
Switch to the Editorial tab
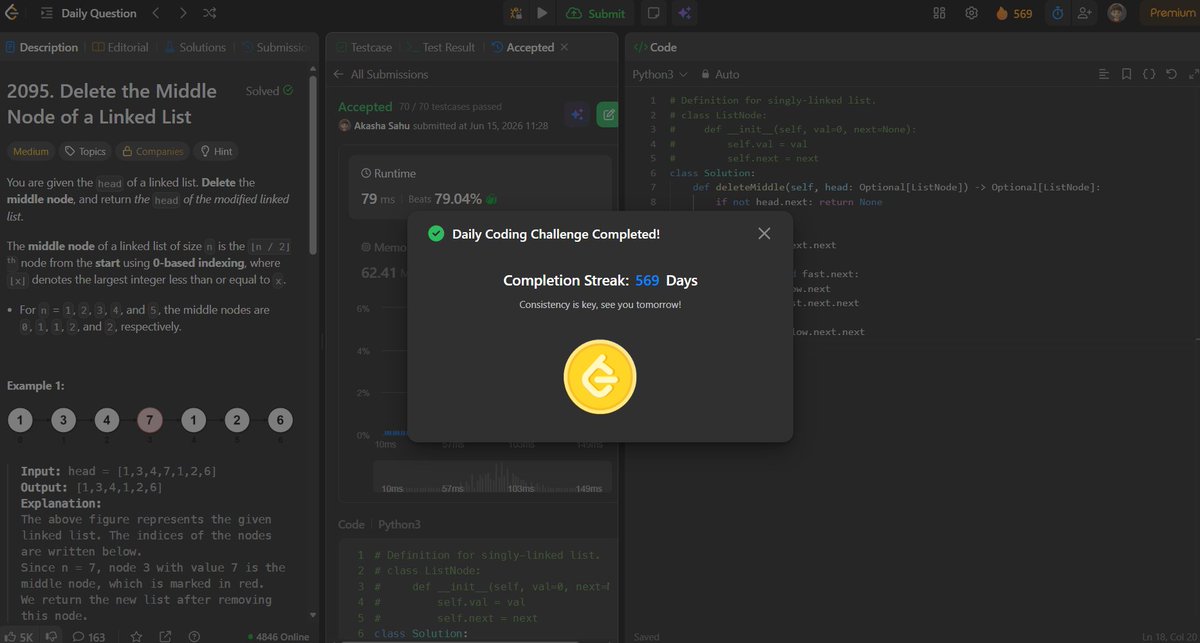120,47
